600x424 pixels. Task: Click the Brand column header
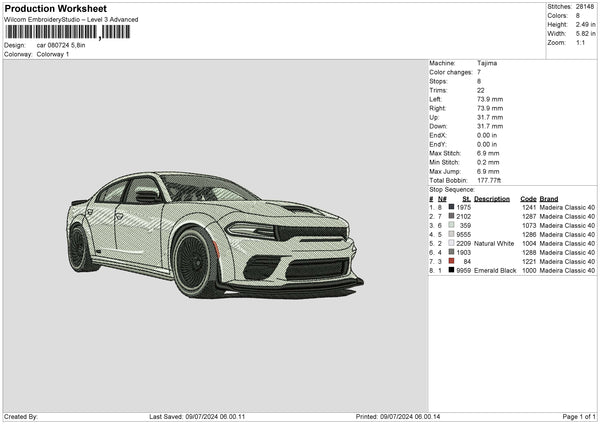click(x=549, y=198)
